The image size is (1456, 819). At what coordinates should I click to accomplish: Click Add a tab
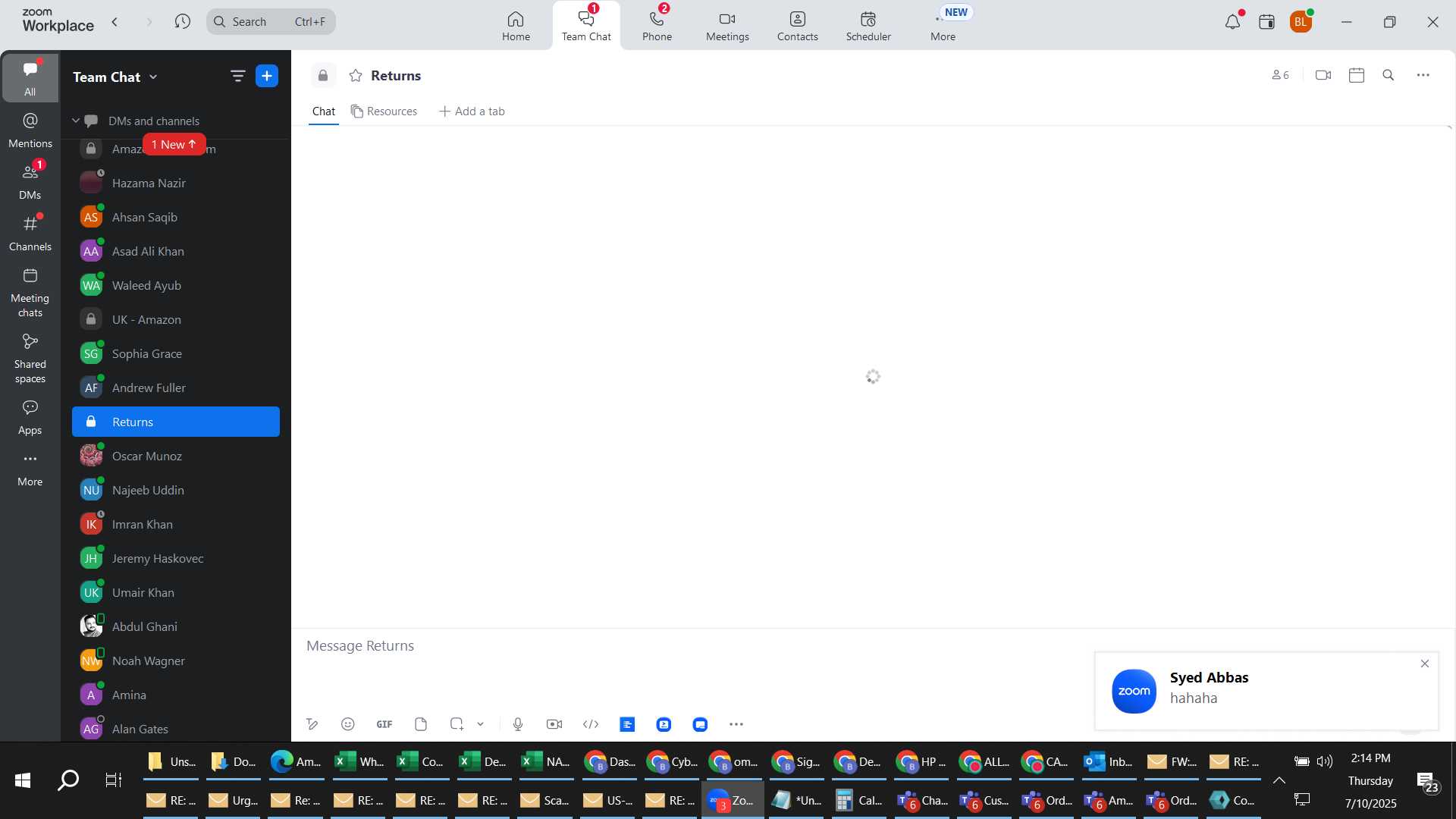point(472,111)
